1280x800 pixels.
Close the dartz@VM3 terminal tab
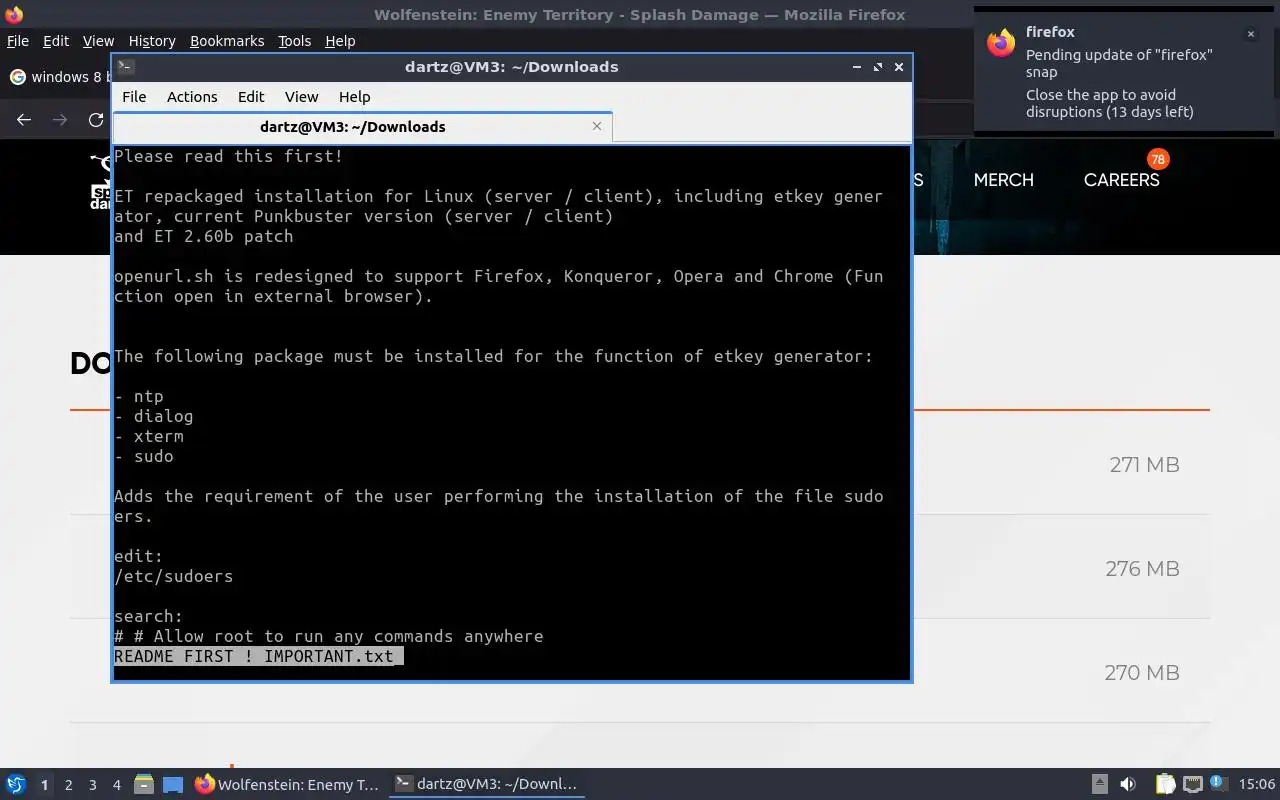[x=597, y=126]
